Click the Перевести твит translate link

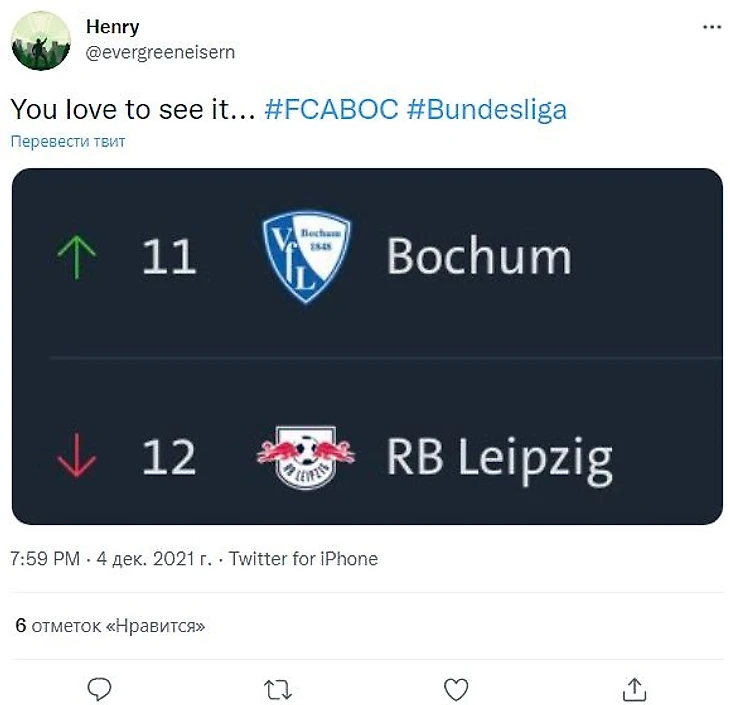(x=68, y=141)
